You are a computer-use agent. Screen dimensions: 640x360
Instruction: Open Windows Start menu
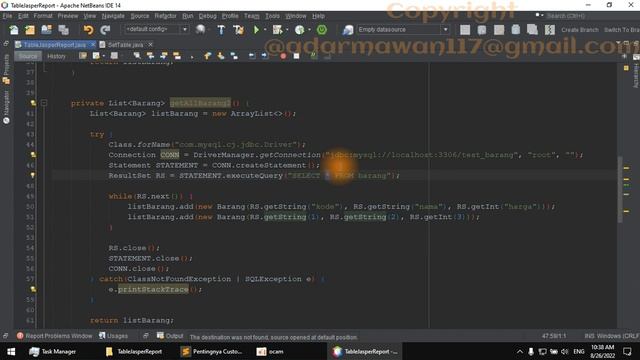[x=11, y=351]
